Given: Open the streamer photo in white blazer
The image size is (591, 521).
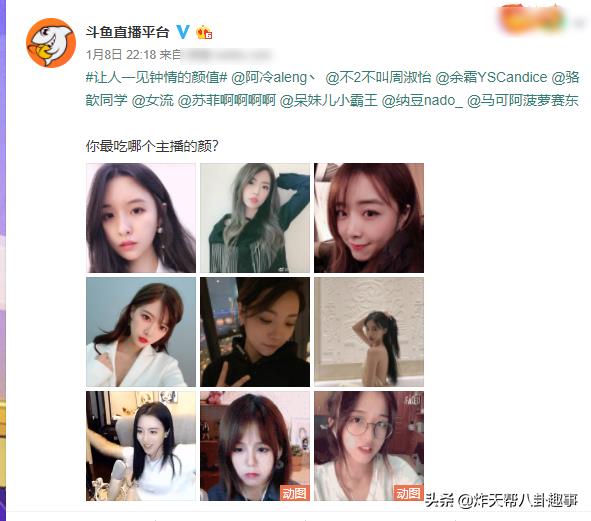Looking at the screenshot, I should click(x=141, y=332).
